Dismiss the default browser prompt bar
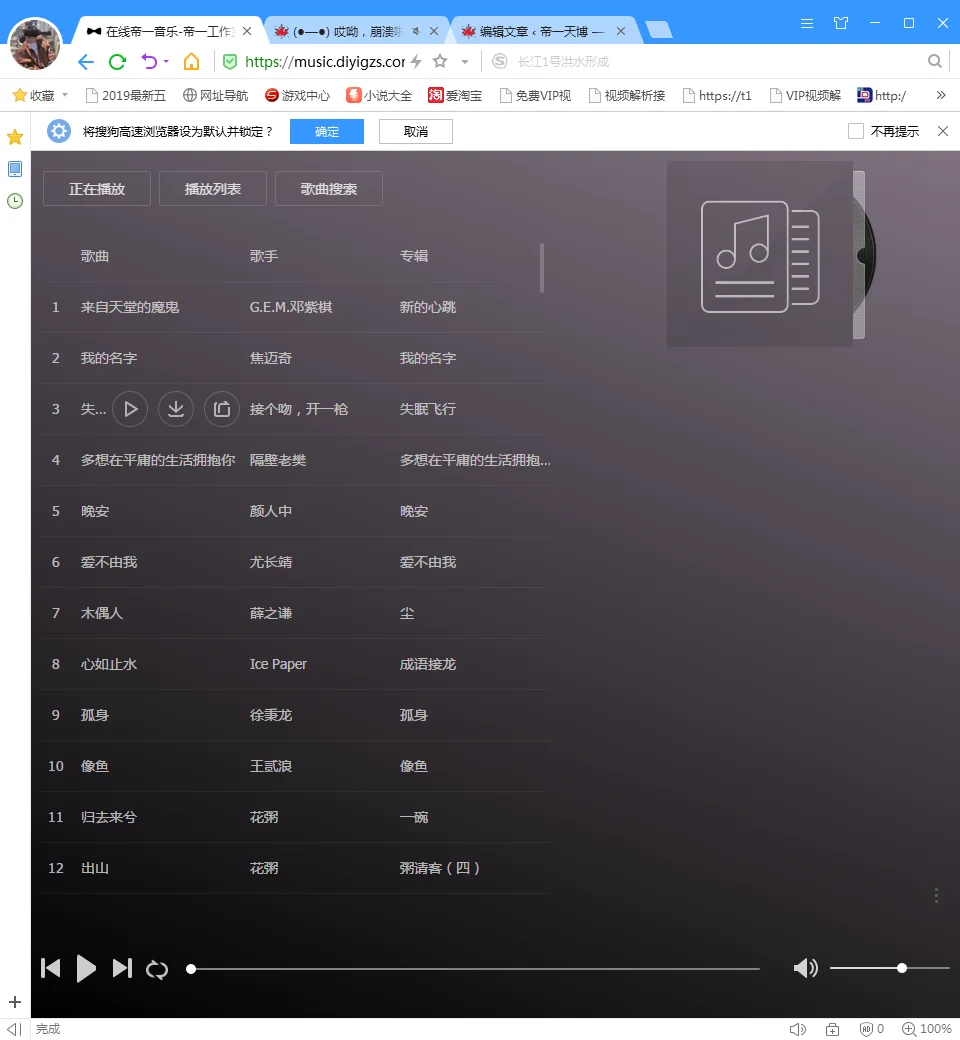Screen dimensions: 960x1040 943,131
